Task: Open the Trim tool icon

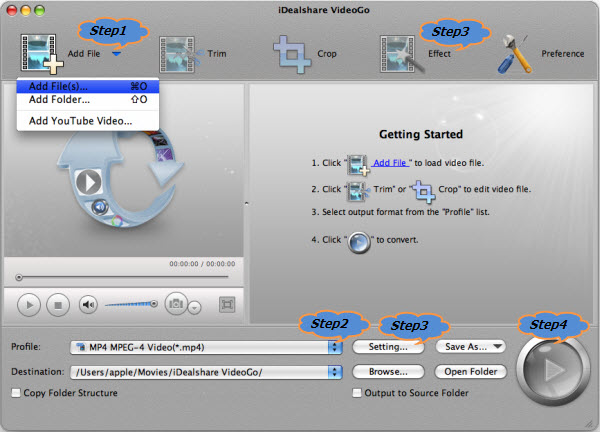Action: [180, 54]
